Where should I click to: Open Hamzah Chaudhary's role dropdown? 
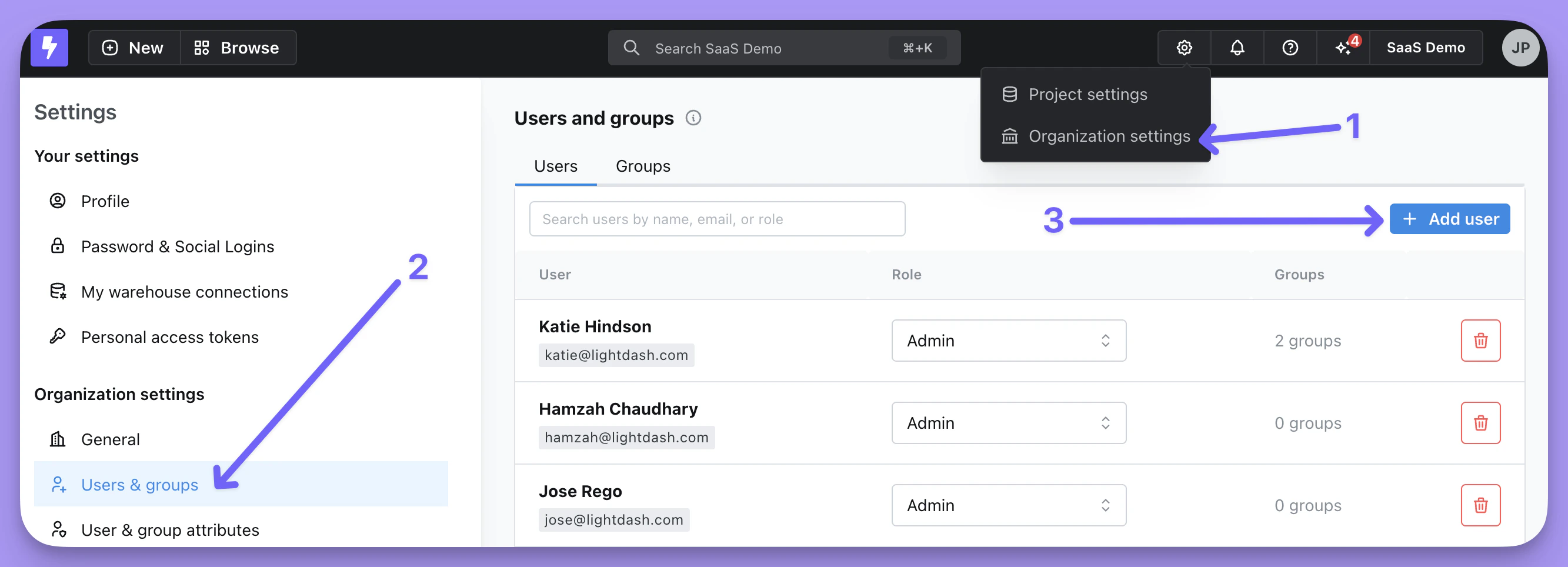(x=1009, y=423)
